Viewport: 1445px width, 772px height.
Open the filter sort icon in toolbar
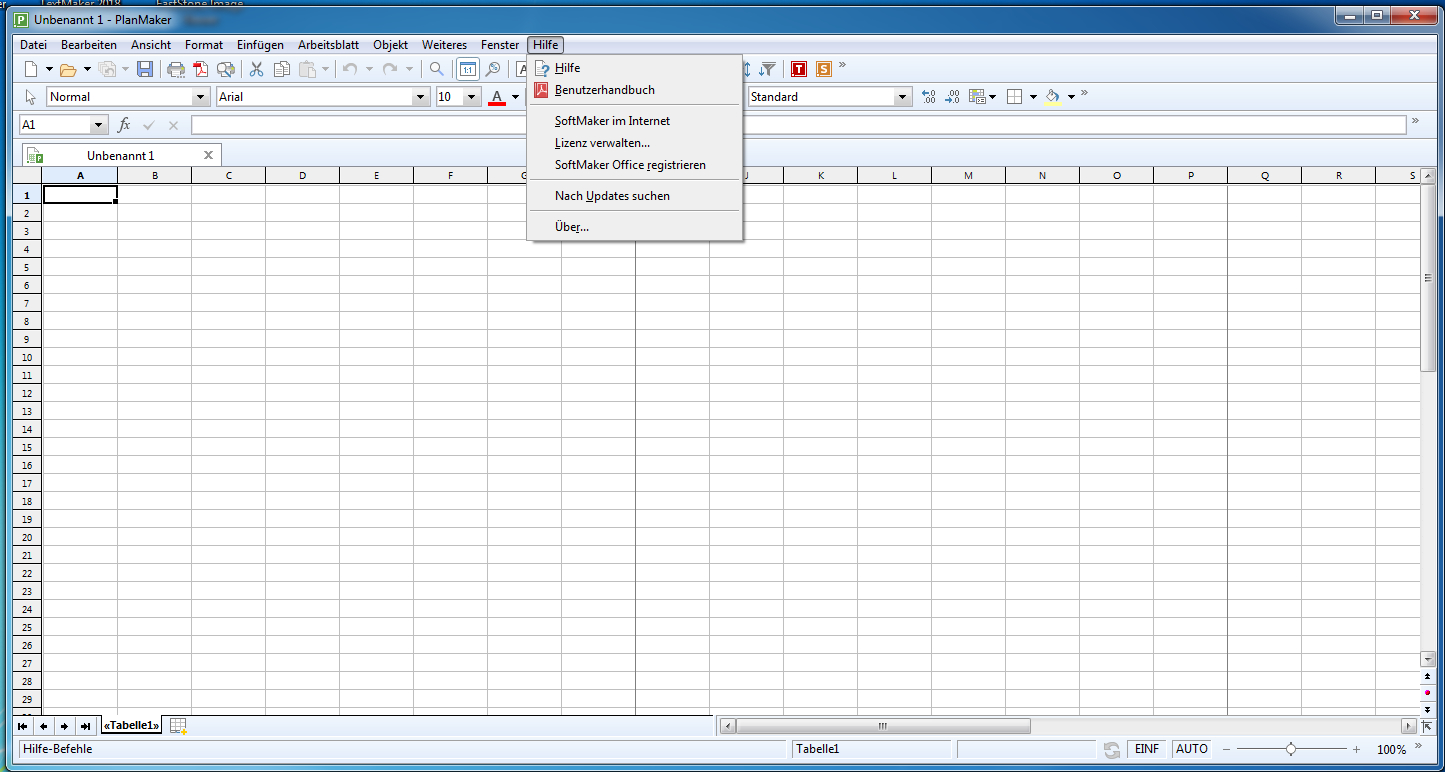pyautogui.click(x=767, y=69)
